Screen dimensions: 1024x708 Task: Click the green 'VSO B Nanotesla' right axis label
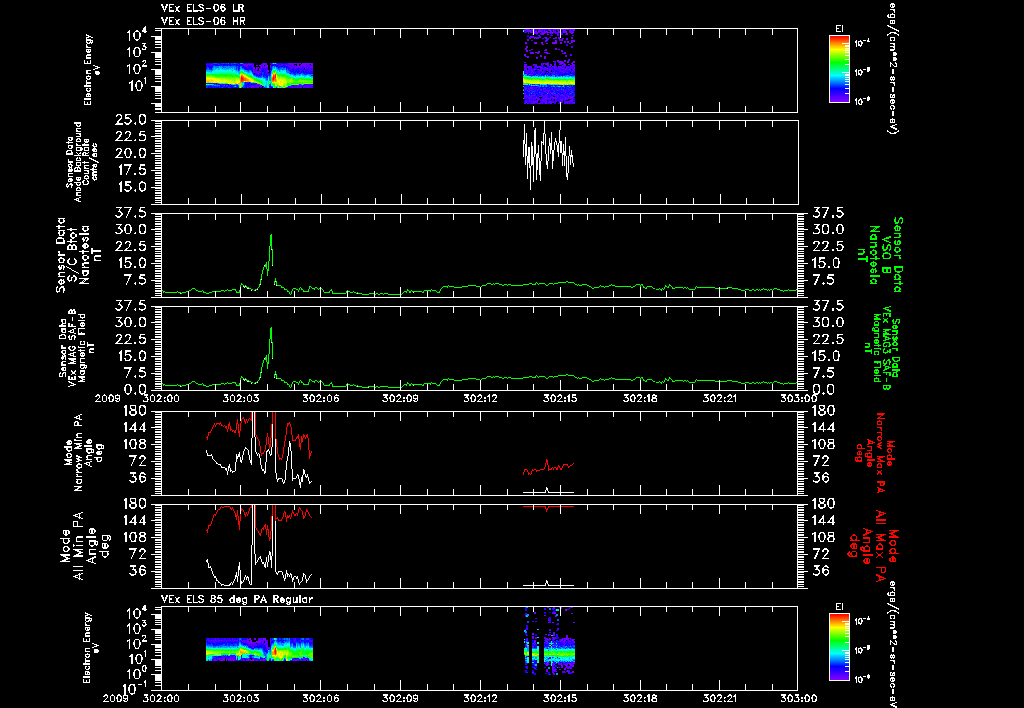pos(880,255)
